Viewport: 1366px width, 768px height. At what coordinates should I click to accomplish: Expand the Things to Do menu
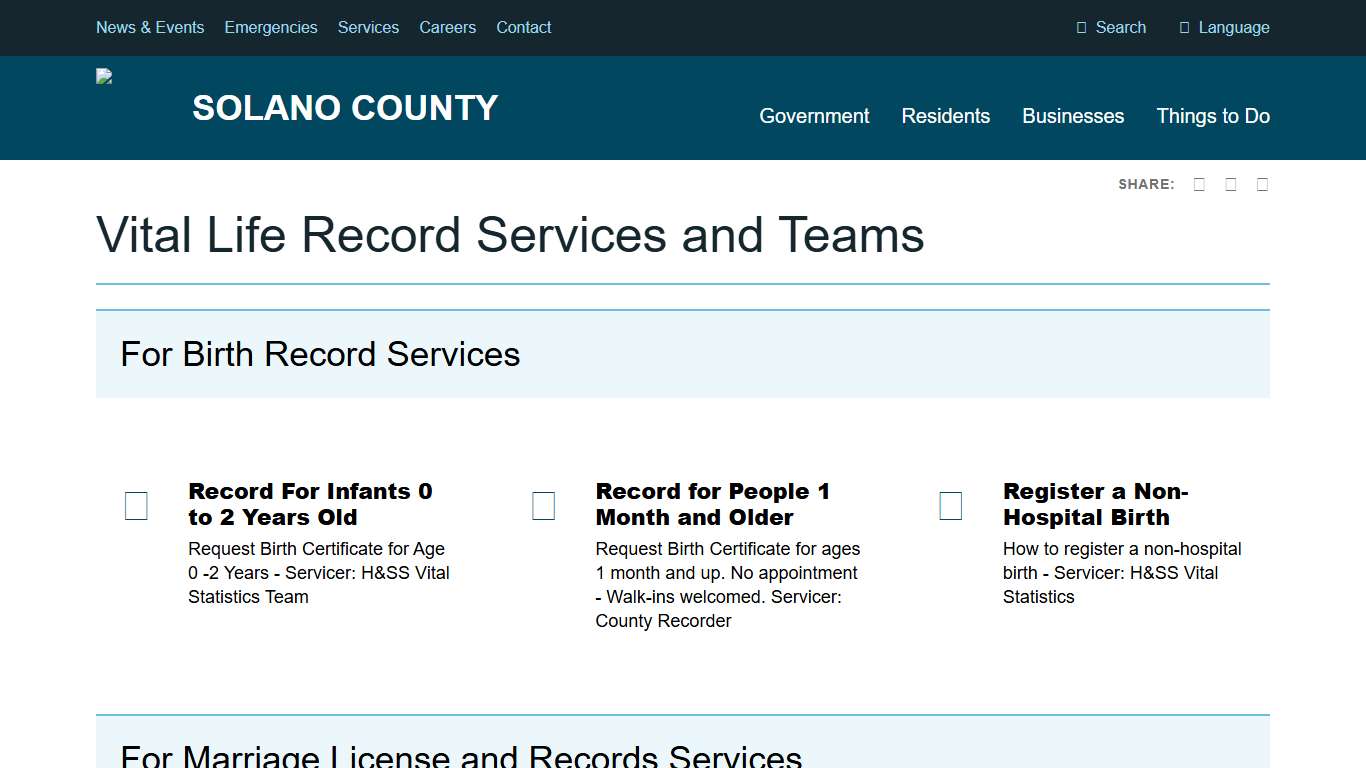point(1213,116)
